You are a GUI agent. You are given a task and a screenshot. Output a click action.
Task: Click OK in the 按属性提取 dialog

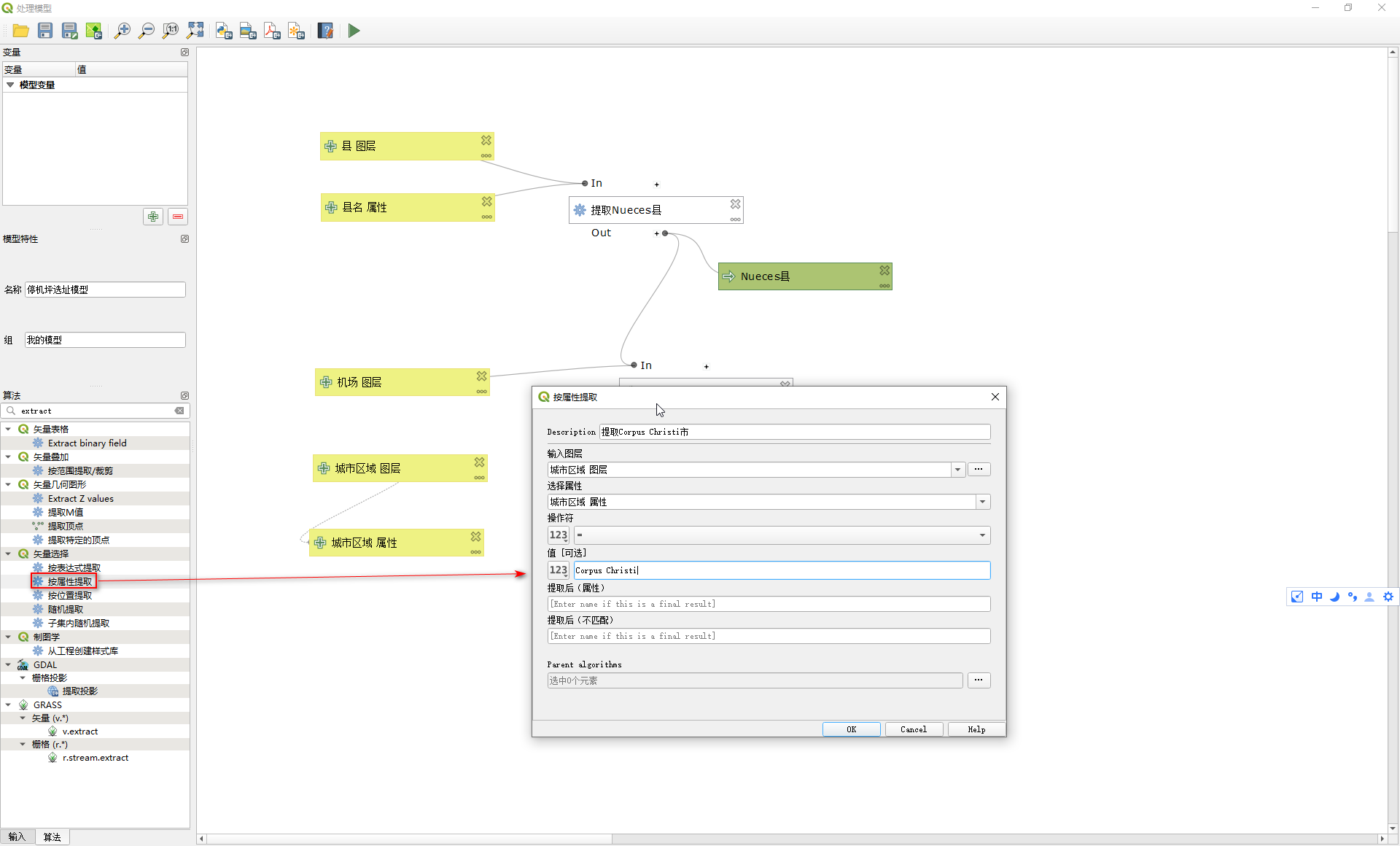(x=851, y=729)
